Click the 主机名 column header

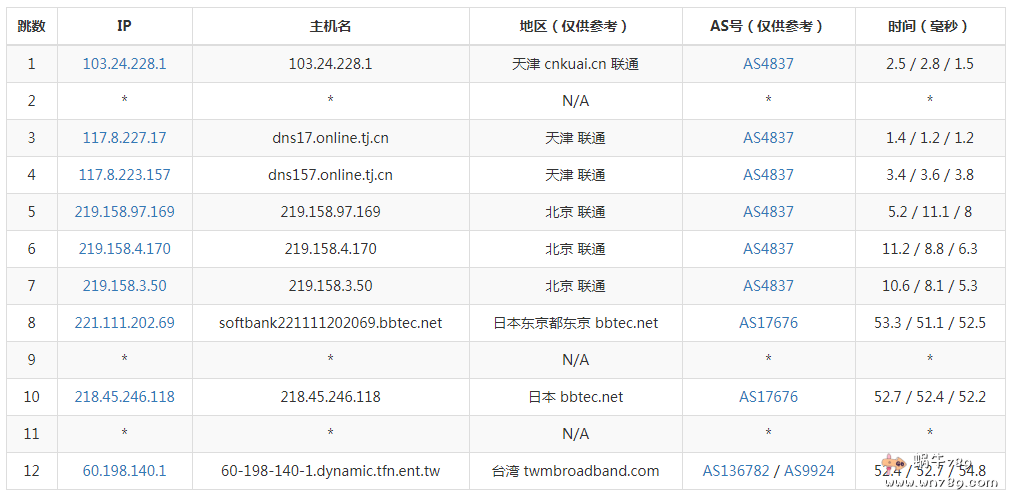click(330, 27)
